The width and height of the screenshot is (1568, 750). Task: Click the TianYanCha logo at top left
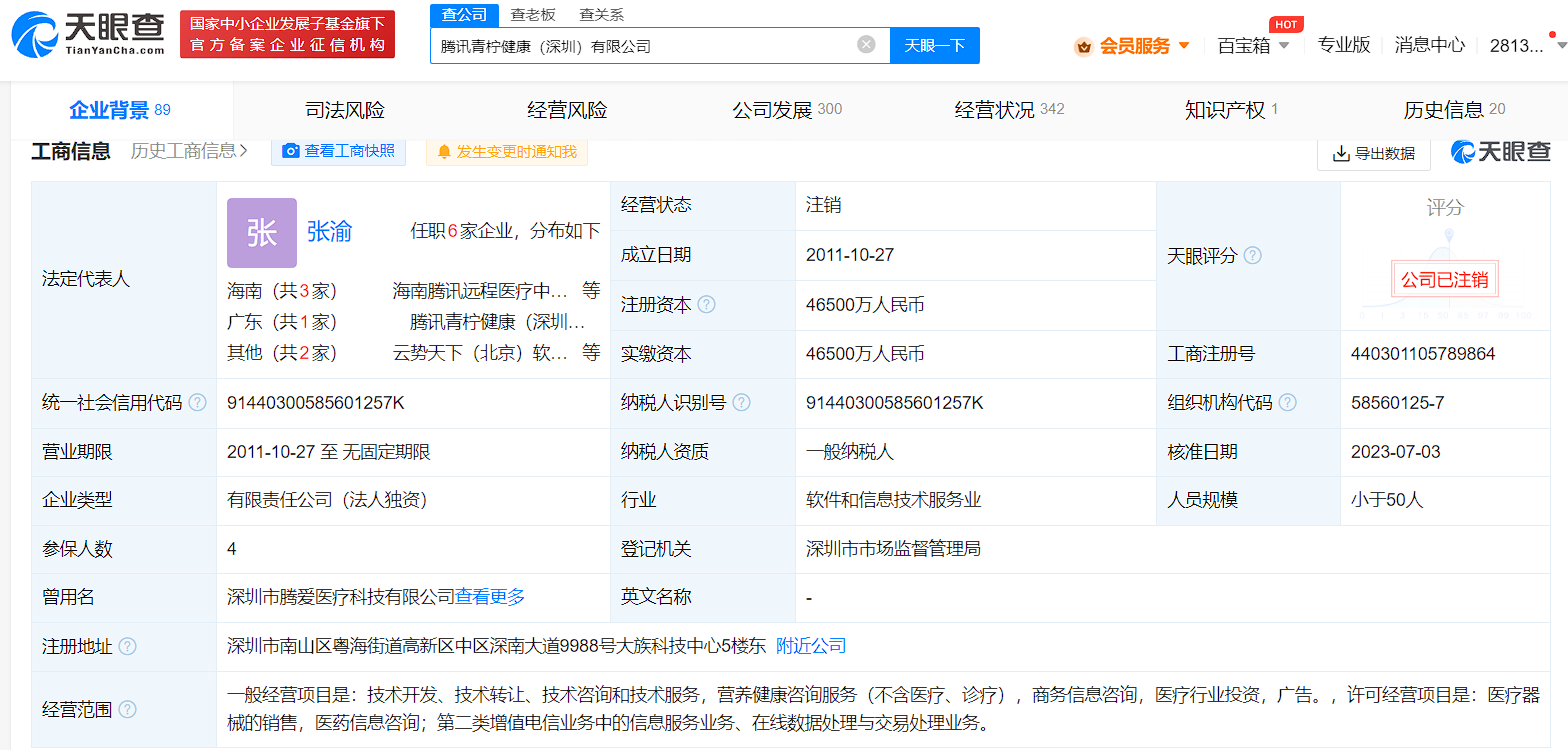[88, 34]
